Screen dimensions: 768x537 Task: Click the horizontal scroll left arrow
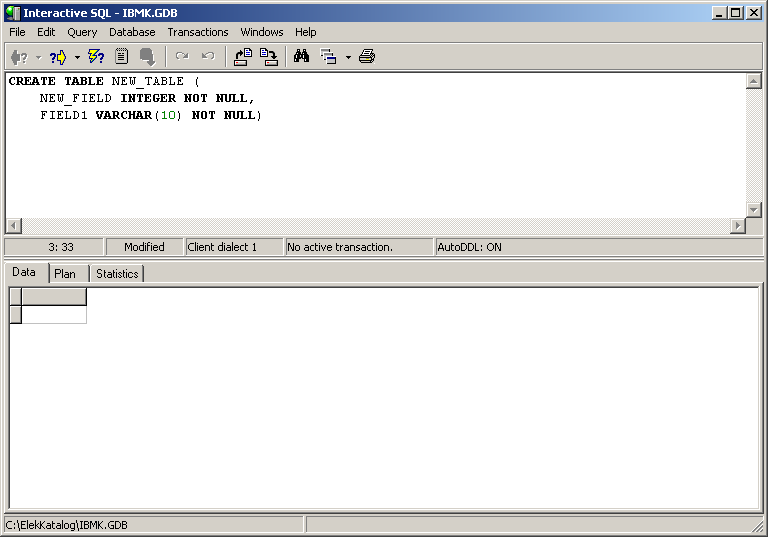(x=14, y=226)
